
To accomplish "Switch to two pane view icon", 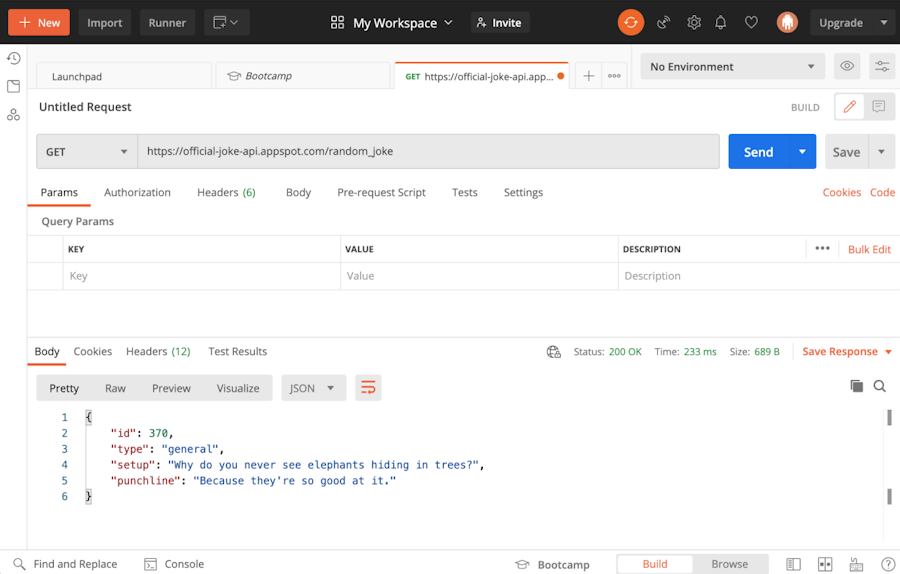I will click(825, 564).
